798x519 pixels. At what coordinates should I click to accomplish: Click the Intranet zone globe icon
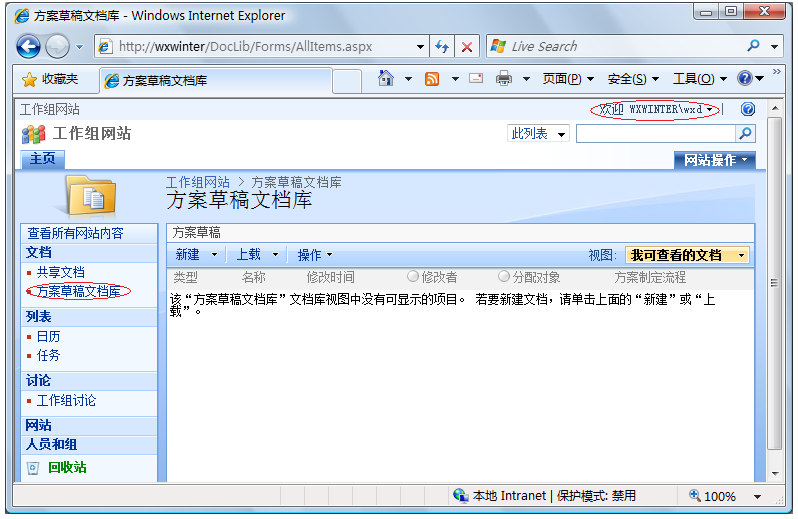(x=460, y=495)
